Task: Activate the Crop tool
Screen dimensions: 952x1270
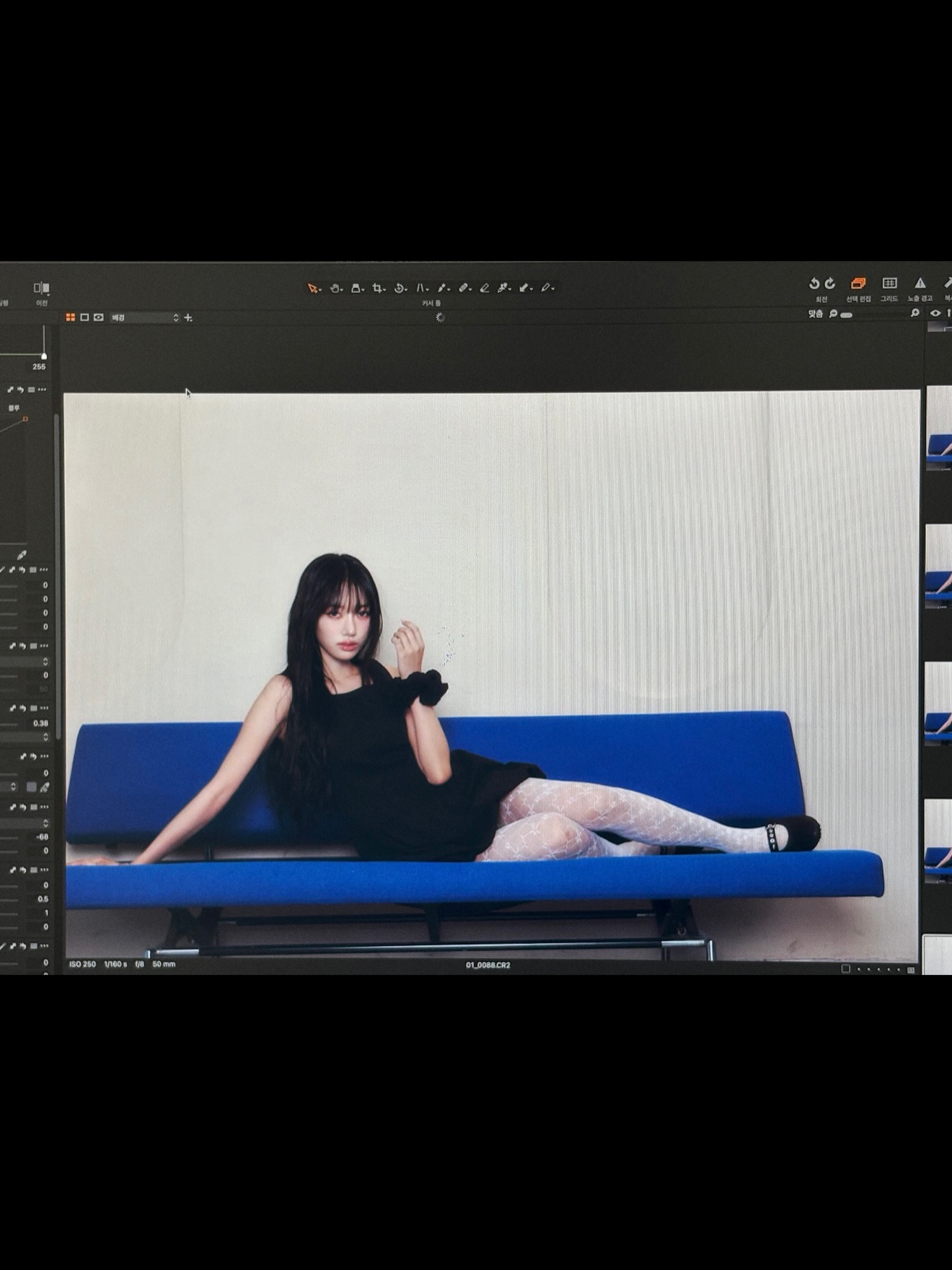Action: point(377,288)
